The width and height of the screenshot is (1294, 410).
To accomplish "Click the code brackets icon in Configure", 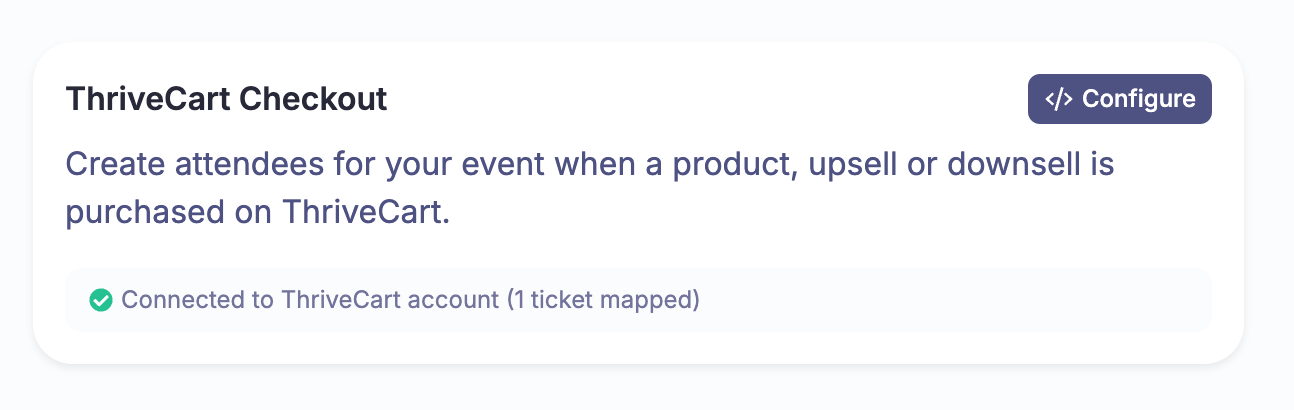I will coord(1059,99).
